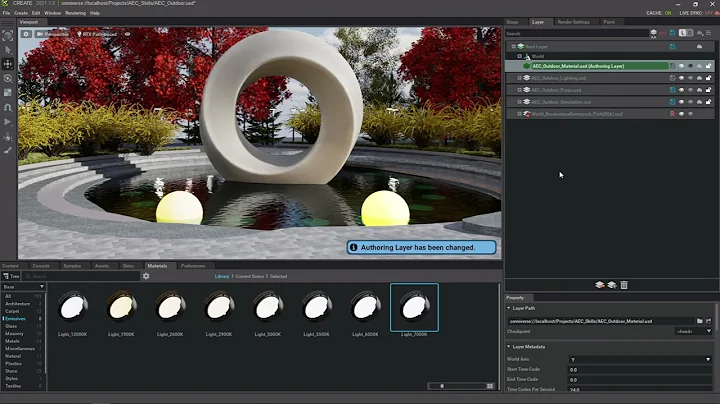
Task: Toggle the magnet snap tool
Action: pos(8,107)
